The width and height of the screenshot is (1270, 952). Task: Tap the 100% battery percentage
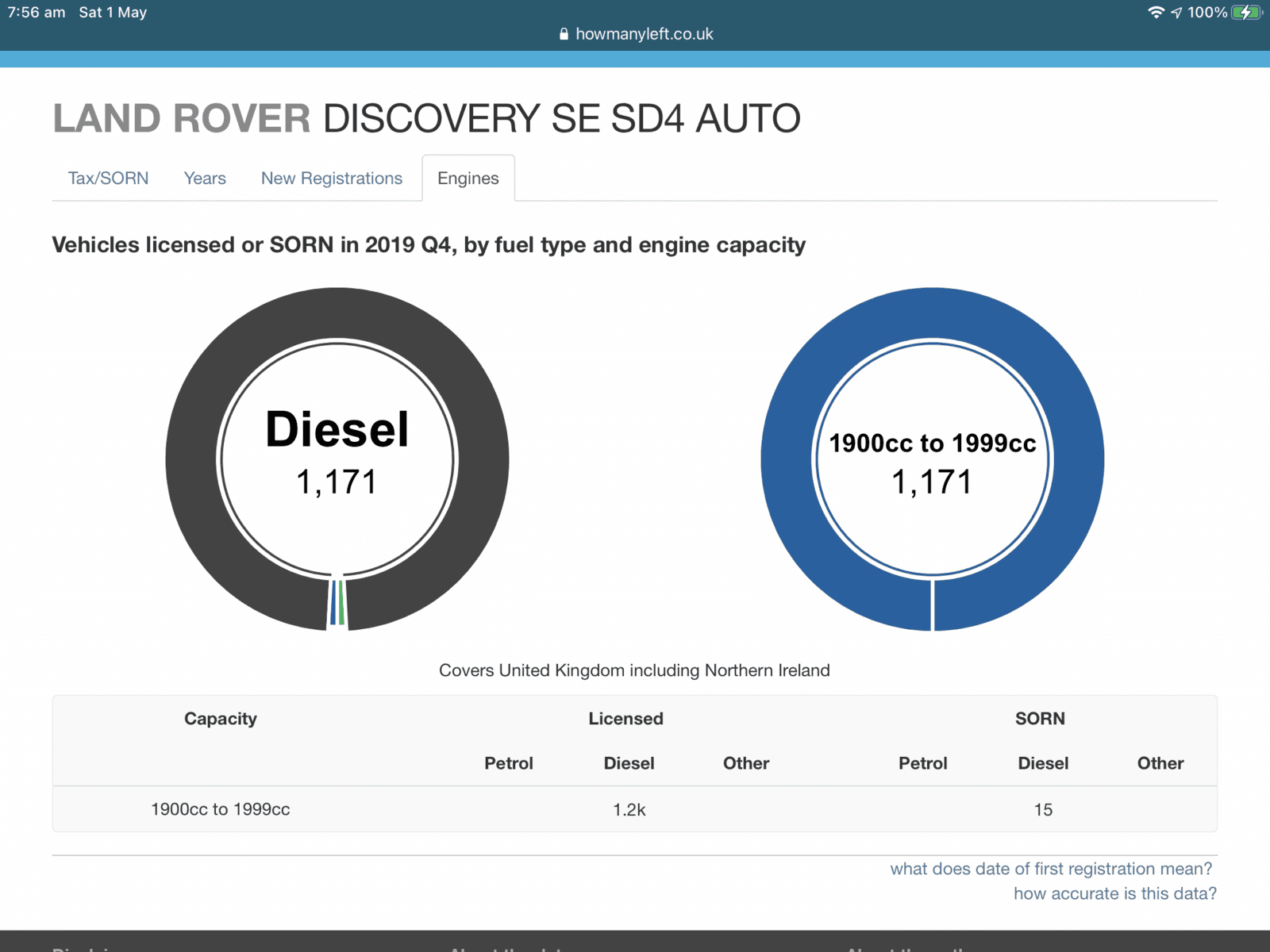coord(1207,13)
